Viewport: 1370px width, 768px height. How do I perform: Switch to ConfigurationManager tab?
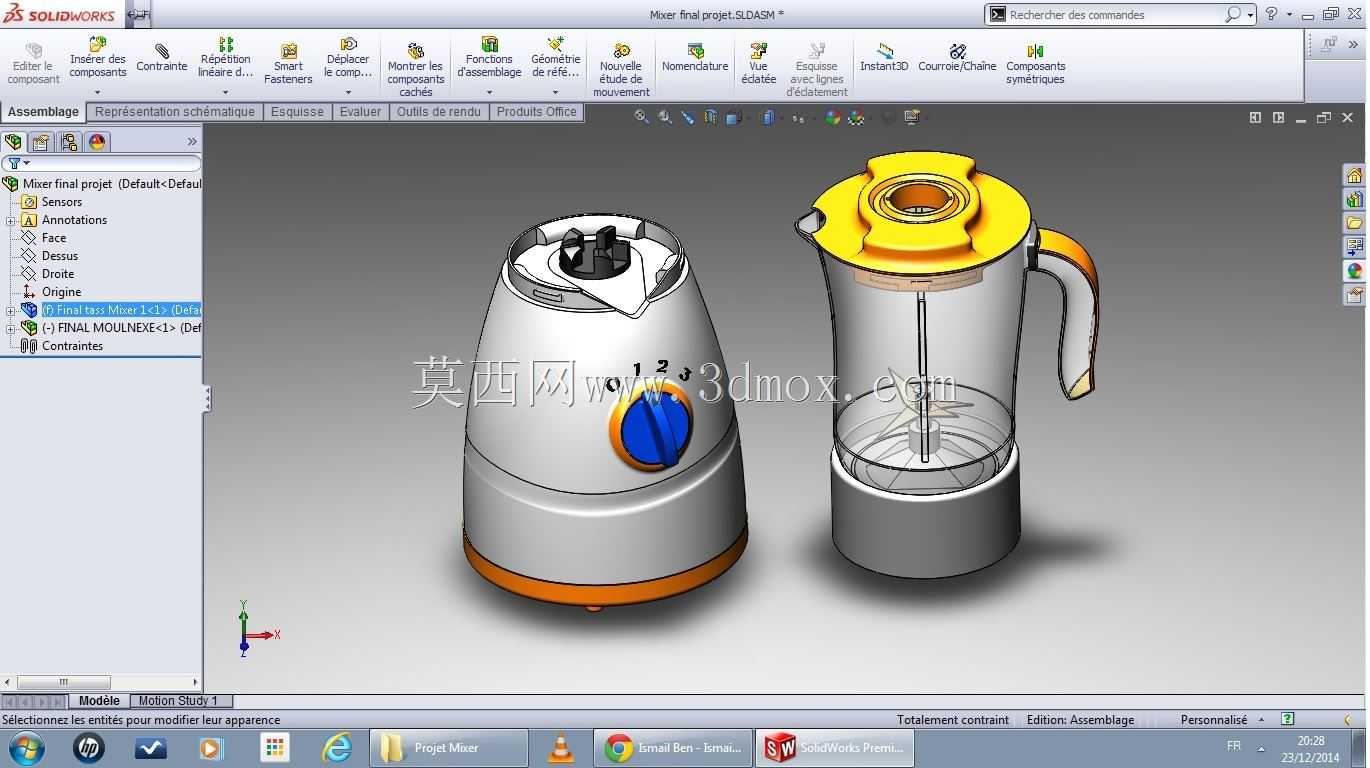(69, 142)
